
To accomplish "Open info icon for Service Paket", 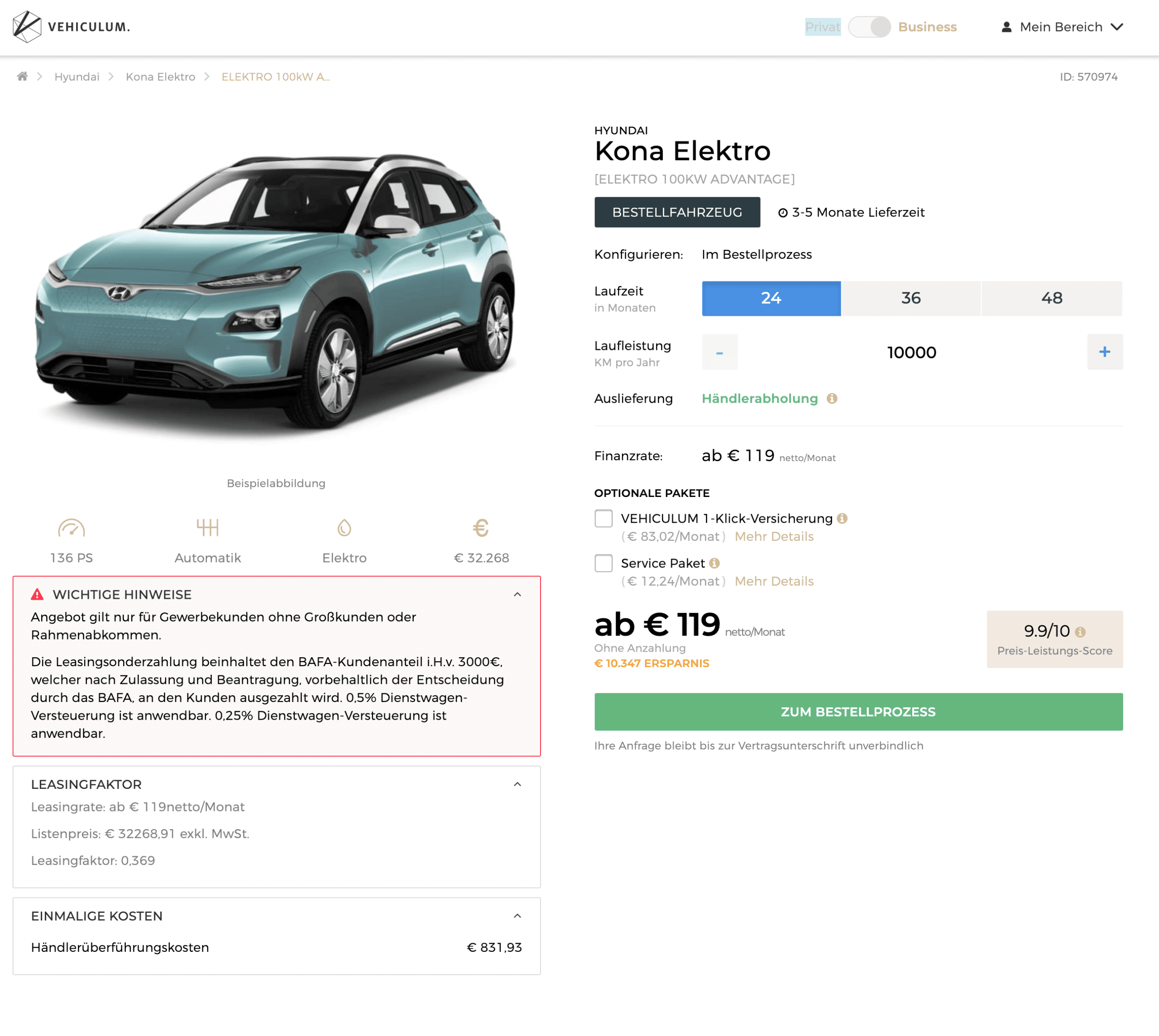I will tap(714, 563).
